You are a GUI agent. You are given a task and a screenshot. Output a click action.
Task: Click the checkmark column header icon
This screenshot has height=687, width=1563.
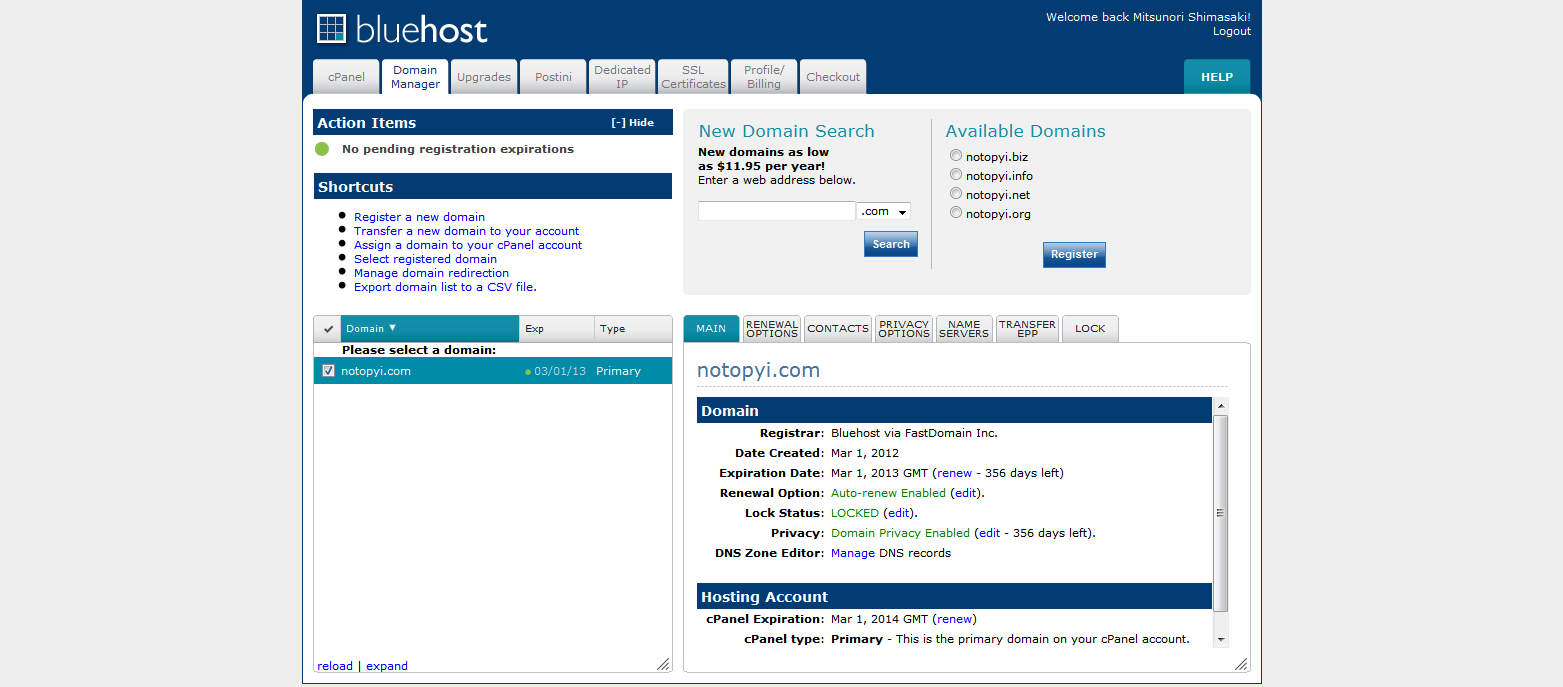coord(328,329)
